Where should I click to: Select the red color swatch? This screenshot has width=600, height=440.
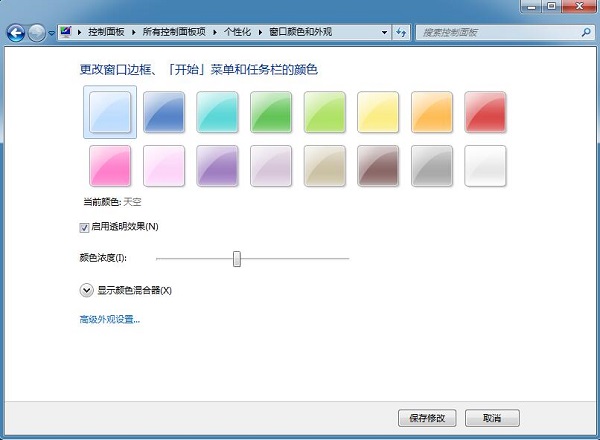[x=485, y=111]
